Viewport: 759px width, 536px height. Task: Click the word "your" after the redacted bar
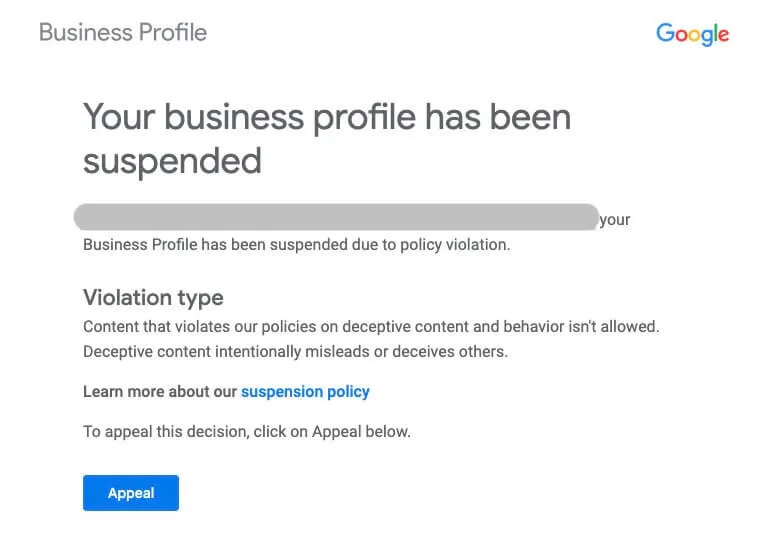[x=615, y=220]
